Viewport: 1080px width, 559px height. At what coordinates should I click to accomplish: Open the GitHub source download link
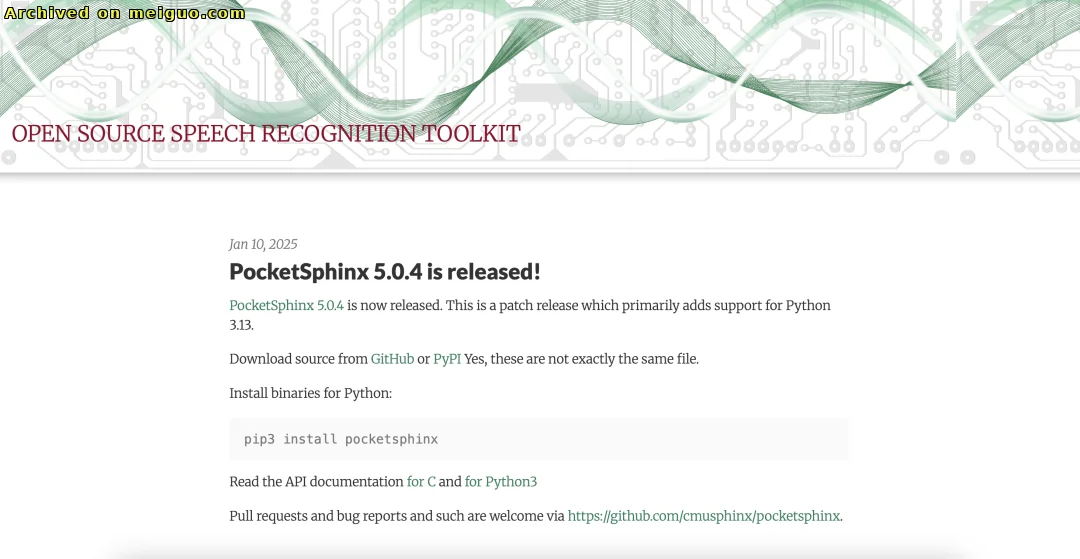392,359
